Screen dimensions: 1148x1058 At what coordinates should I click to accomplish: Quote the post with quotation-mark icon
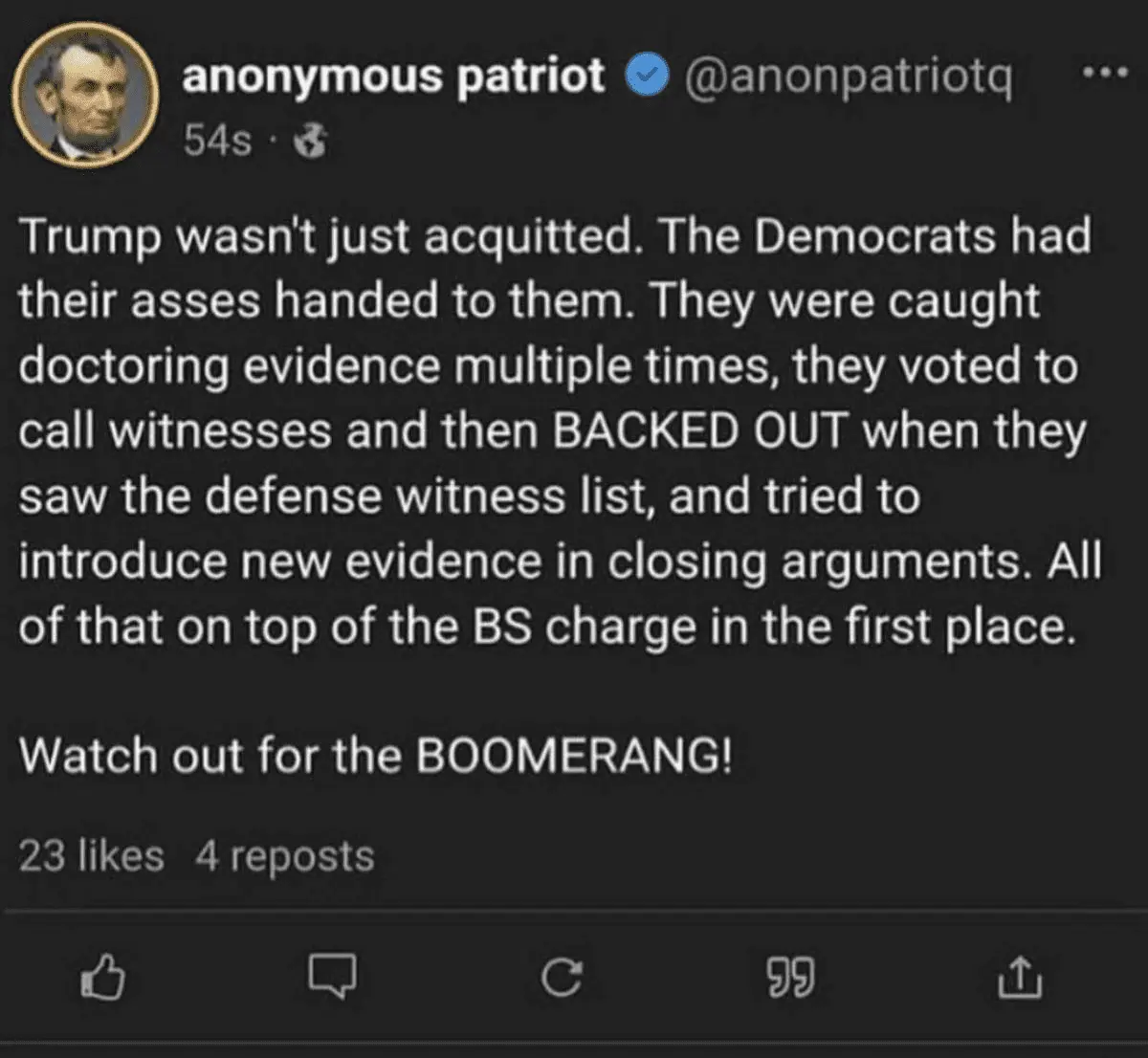coord(790,978)
